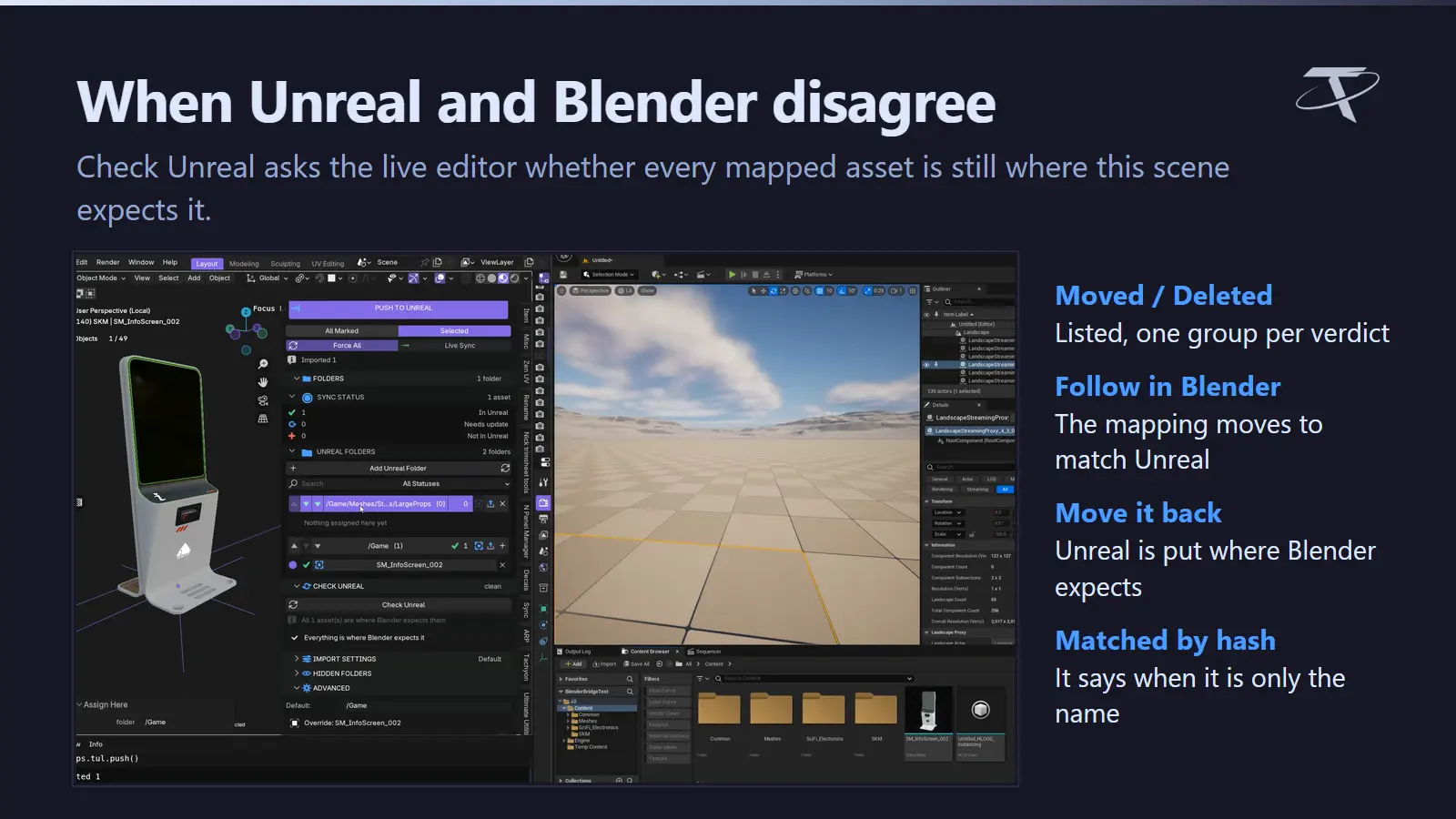Switch to Sculpting workspace tab
The height and width of the screenshot is (819, 1456).
[285, 264]
